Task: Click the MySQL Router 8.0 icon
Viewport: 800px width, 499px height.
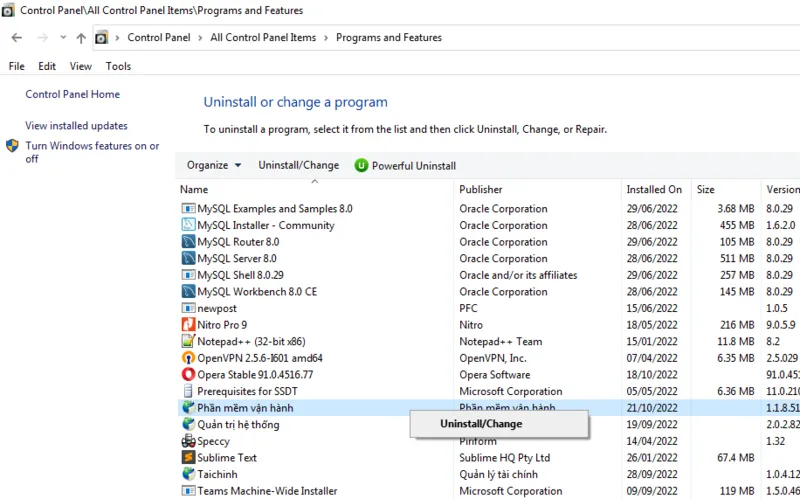Action: click(x=189, y=242)
